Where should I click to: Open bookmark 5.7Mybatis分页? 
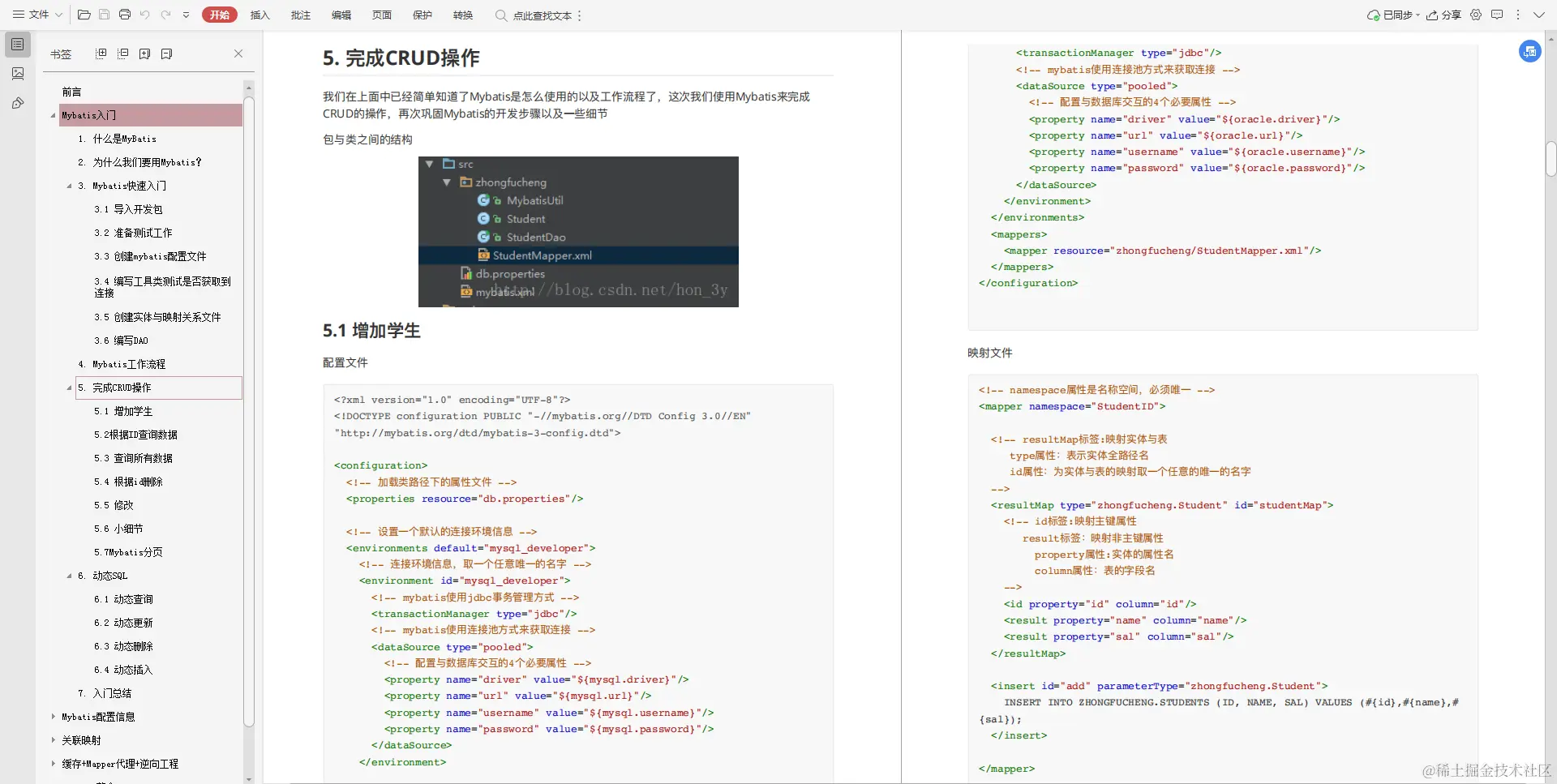pos(128,552)
